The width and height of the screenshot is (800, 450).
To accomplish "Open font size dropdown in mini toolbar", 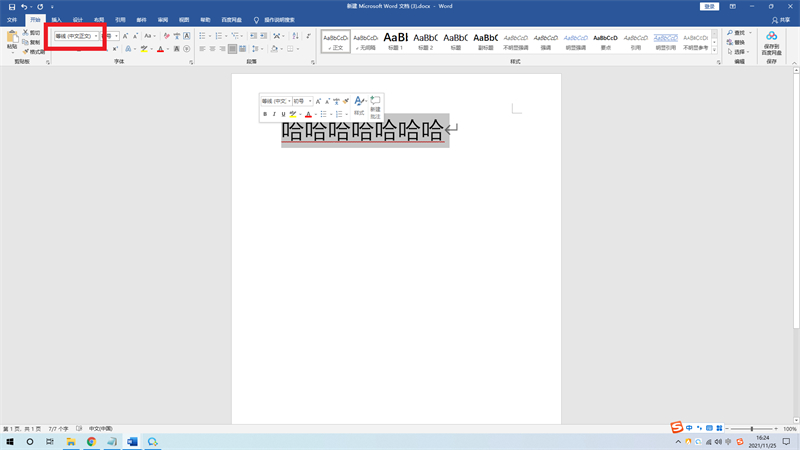I will point(310,101).
